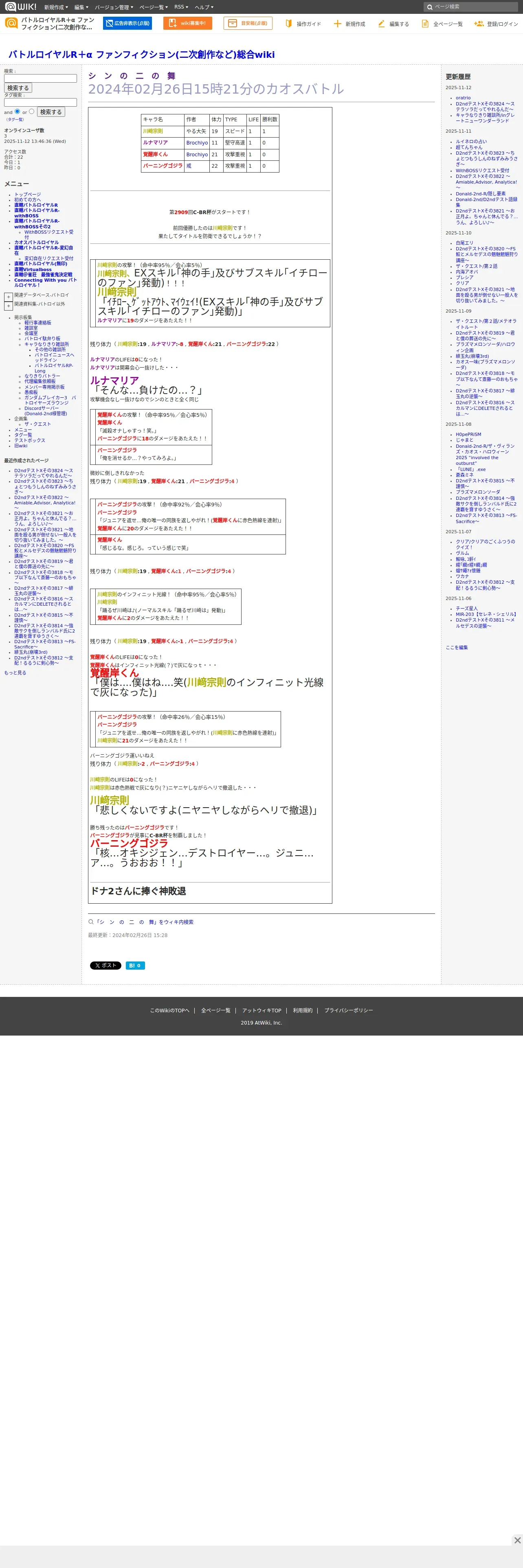Click the B! Hatena bookmark button
The image size is (523, 1568).
point(135,966)
